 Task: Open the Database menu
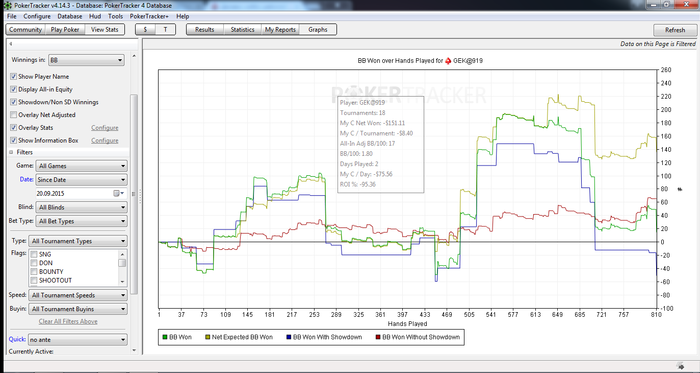point(70,17)
